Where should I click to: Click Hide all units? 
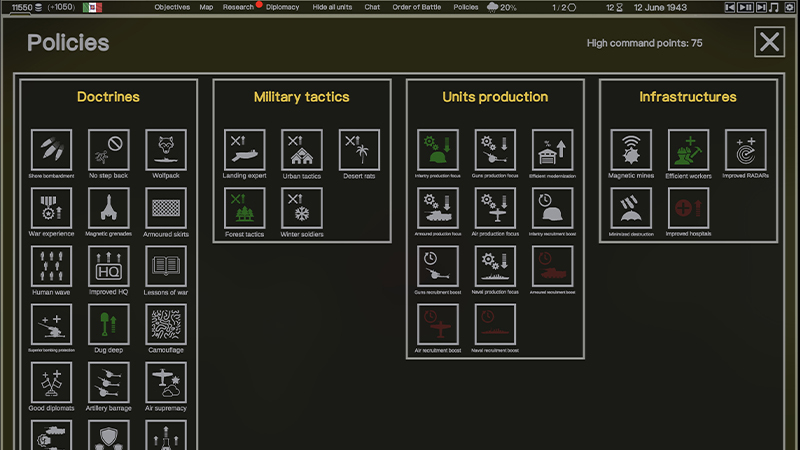point(332,7)
